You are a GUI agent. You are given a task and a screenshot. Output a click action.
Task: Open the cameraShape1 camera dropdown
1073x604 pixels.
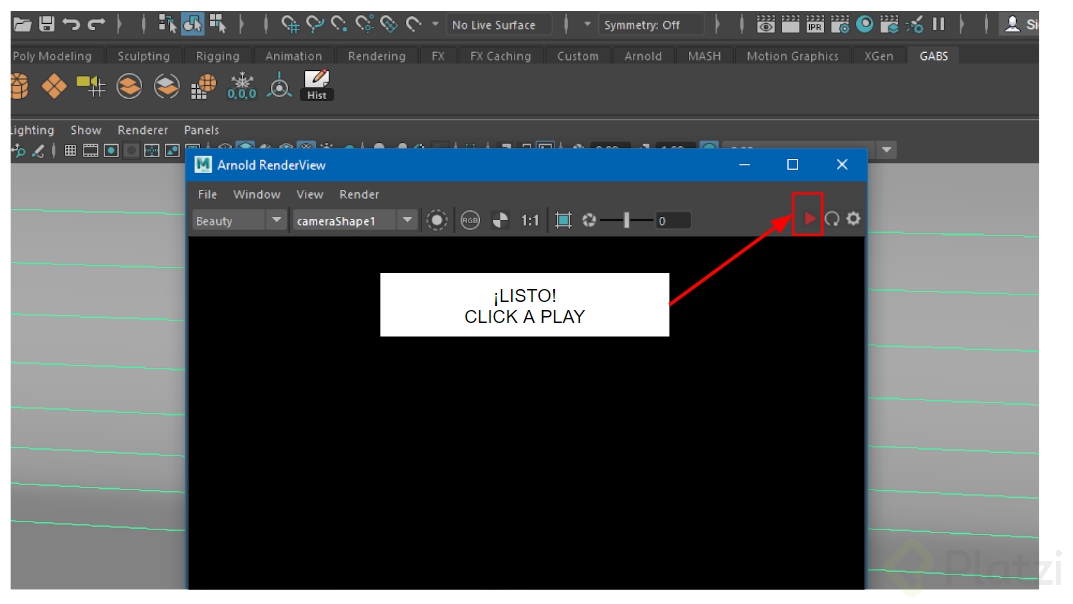(x=354, y=220)
